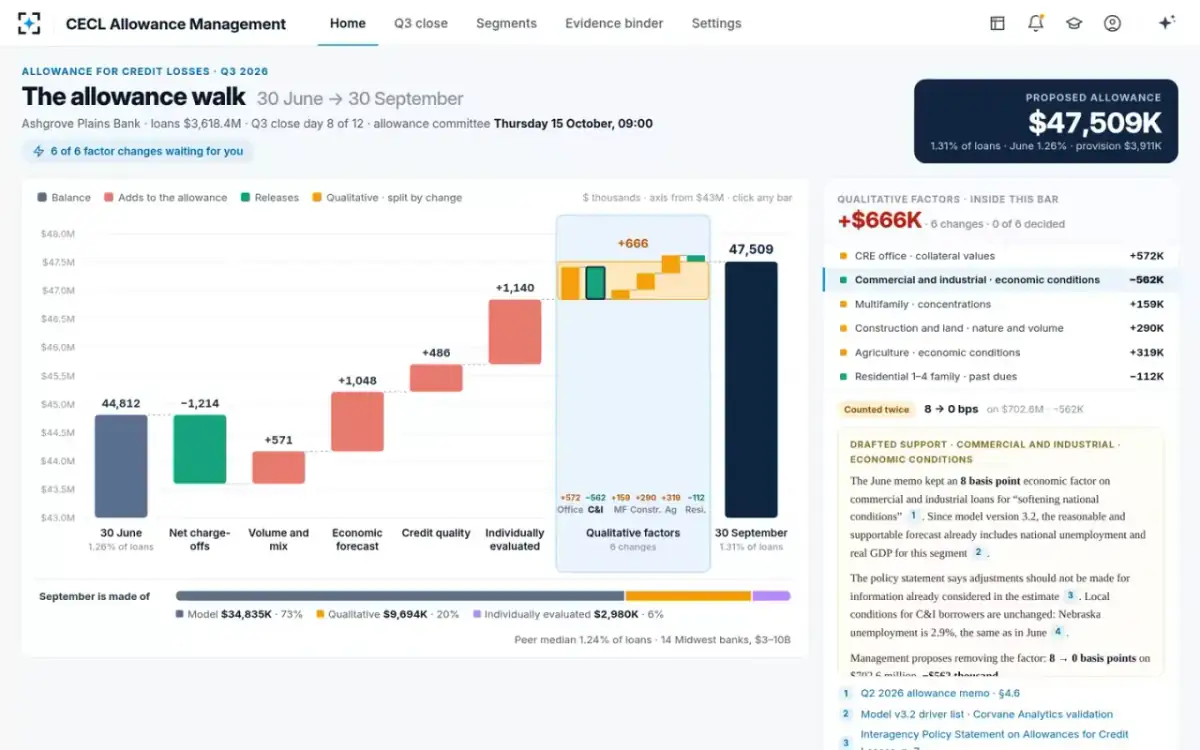Screen dimensions: 1200x750
Task: Open the AI sparkle assistant icon
Action: (1166, 23)
